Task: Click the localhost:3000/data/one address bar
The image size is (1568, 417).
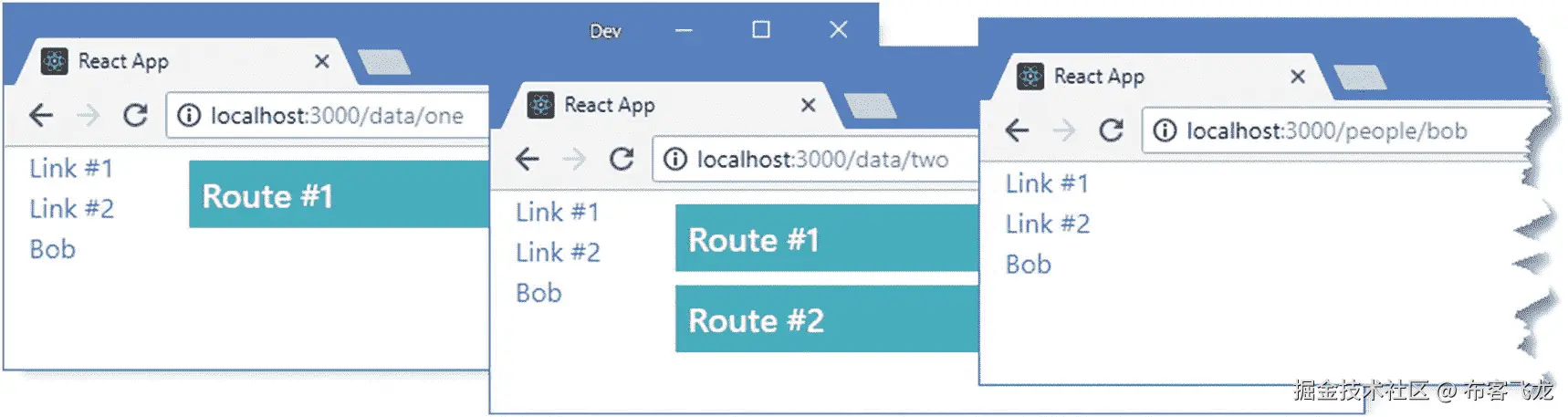Action: click(329, 115)
